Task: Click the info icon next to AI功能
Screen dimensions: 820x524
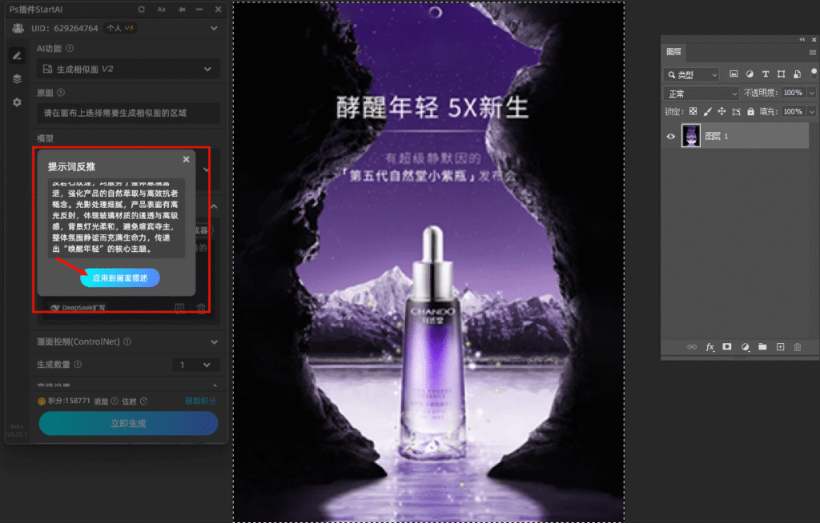Action: click(x=70, y=49)
